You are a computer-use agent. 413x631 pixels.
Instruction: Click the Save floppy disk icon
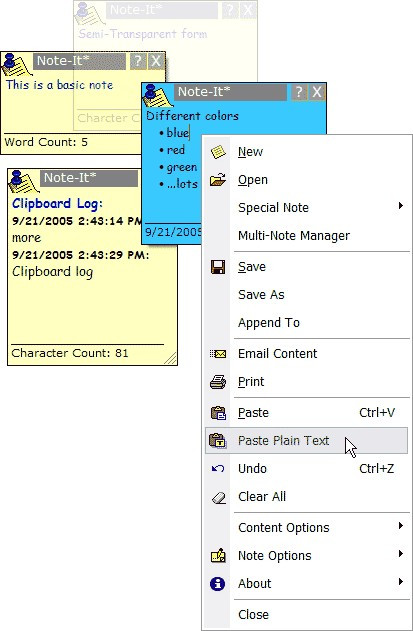coord(218,267)
